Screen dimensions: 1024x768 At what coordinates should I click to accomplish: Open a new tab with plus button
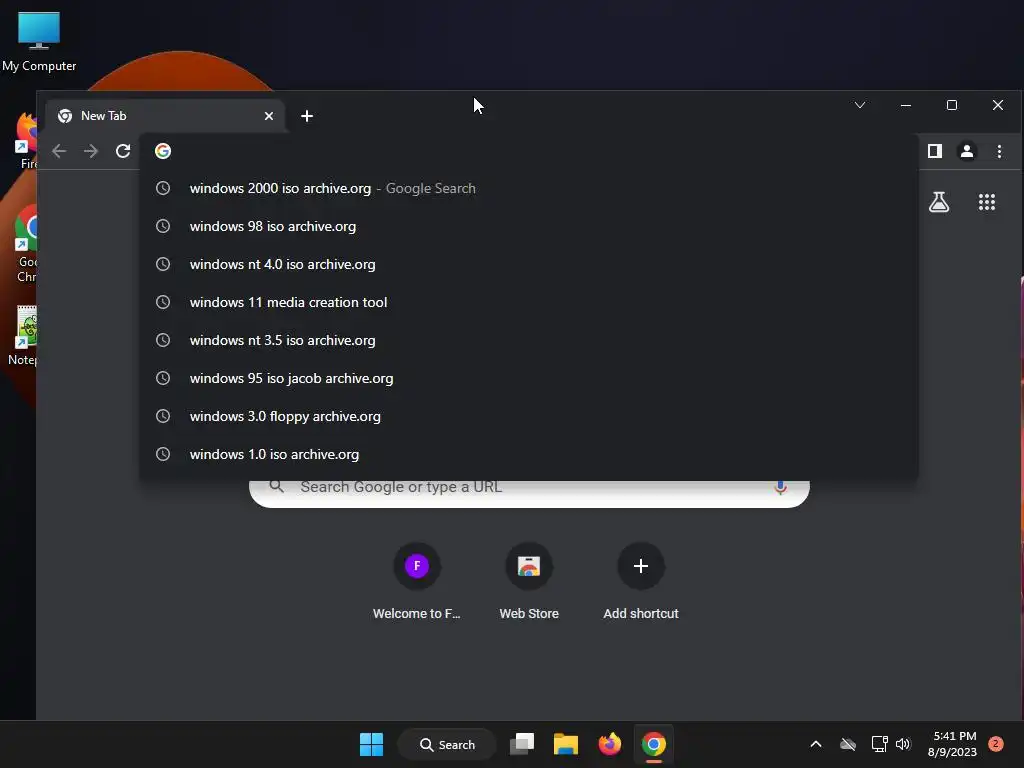[307, 116]
